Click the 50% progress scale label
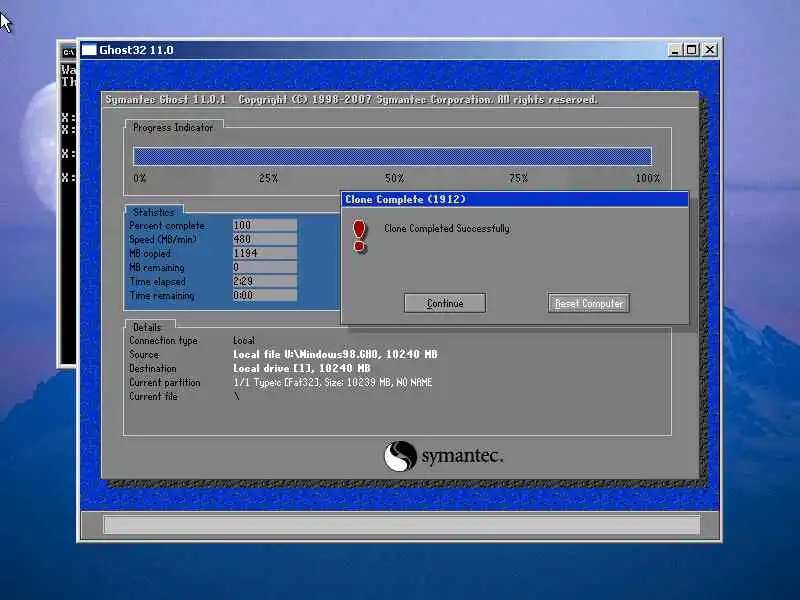 click(x=394, y=178)
